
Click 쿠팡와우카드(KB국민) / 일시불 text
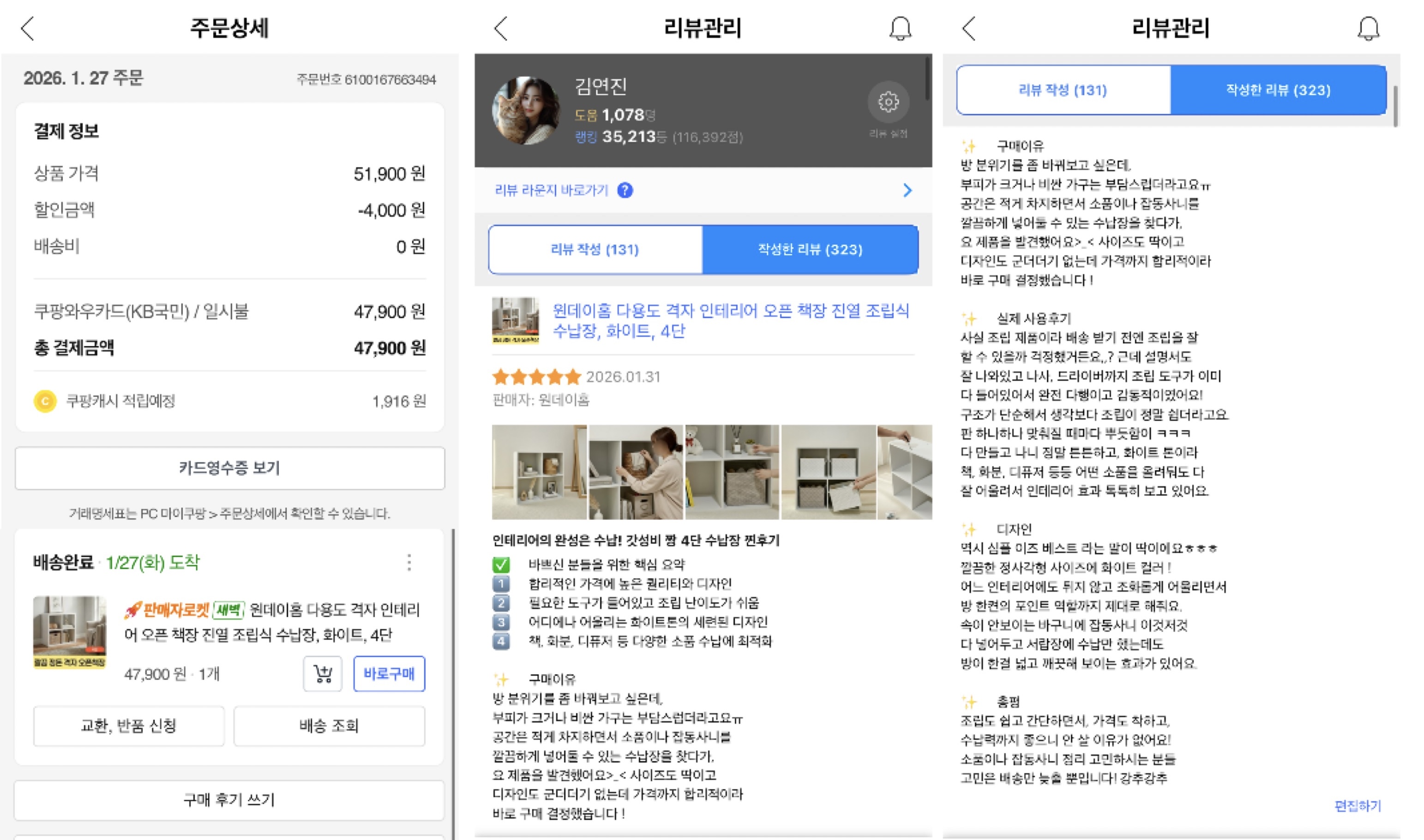point(142,312)
